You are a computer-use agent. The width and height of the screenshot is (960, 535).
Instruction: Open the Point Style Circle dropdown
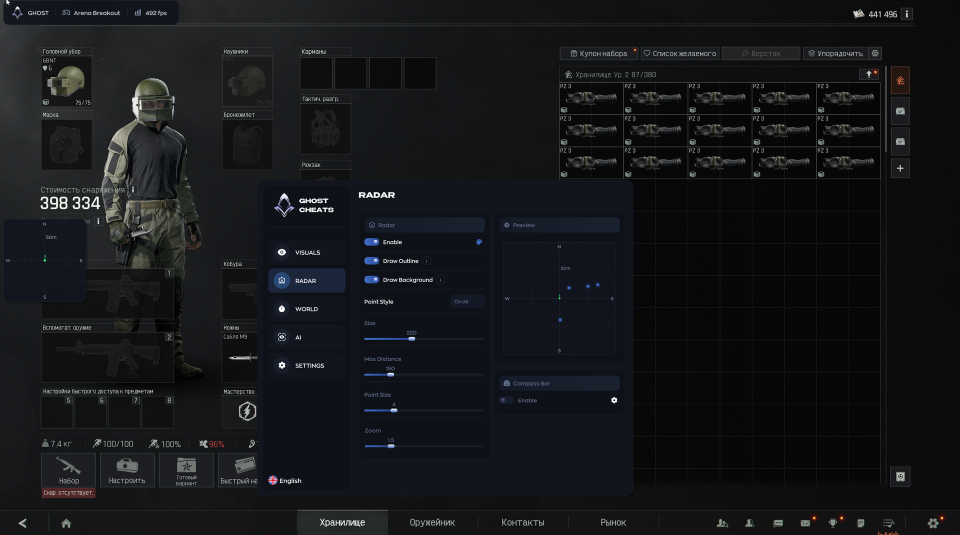[x=467, y=302]
